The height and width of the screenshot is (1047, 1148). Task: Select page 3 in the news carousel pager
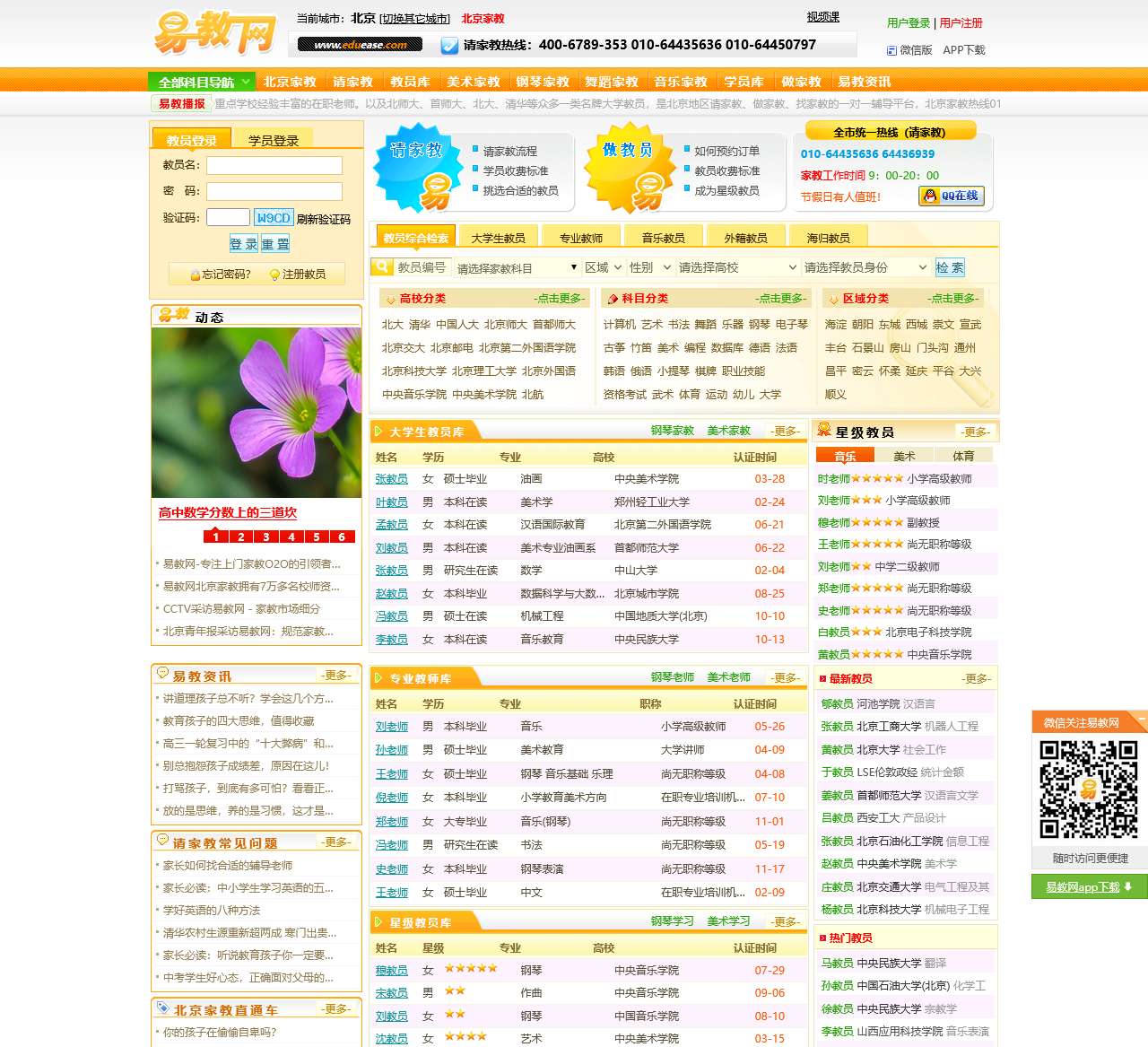[265, 536]
